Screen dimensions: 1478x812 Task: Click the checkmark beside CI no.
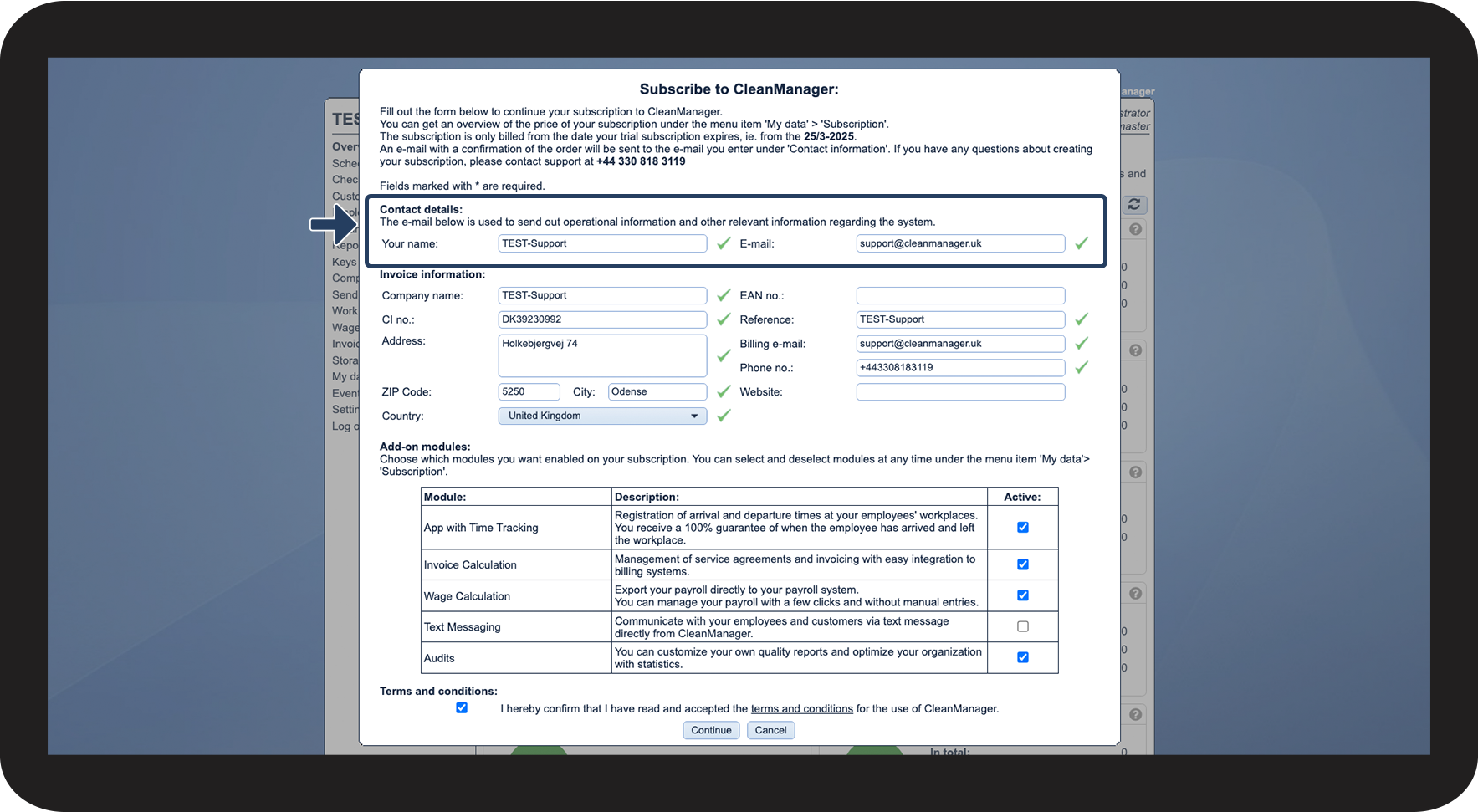tap(724, 319)
